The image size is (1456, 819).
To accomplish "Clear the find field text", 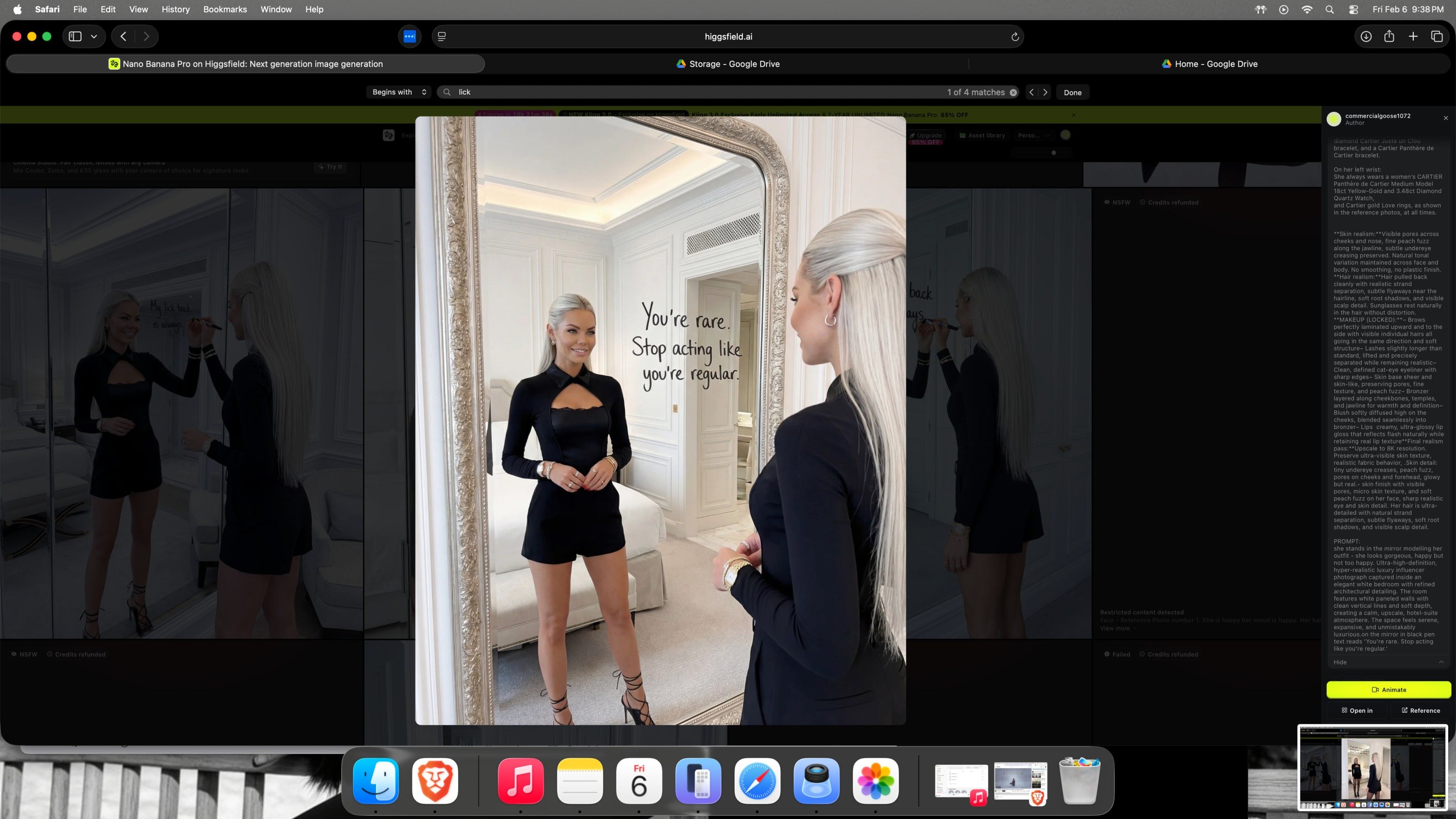I will coord(1014,92).
